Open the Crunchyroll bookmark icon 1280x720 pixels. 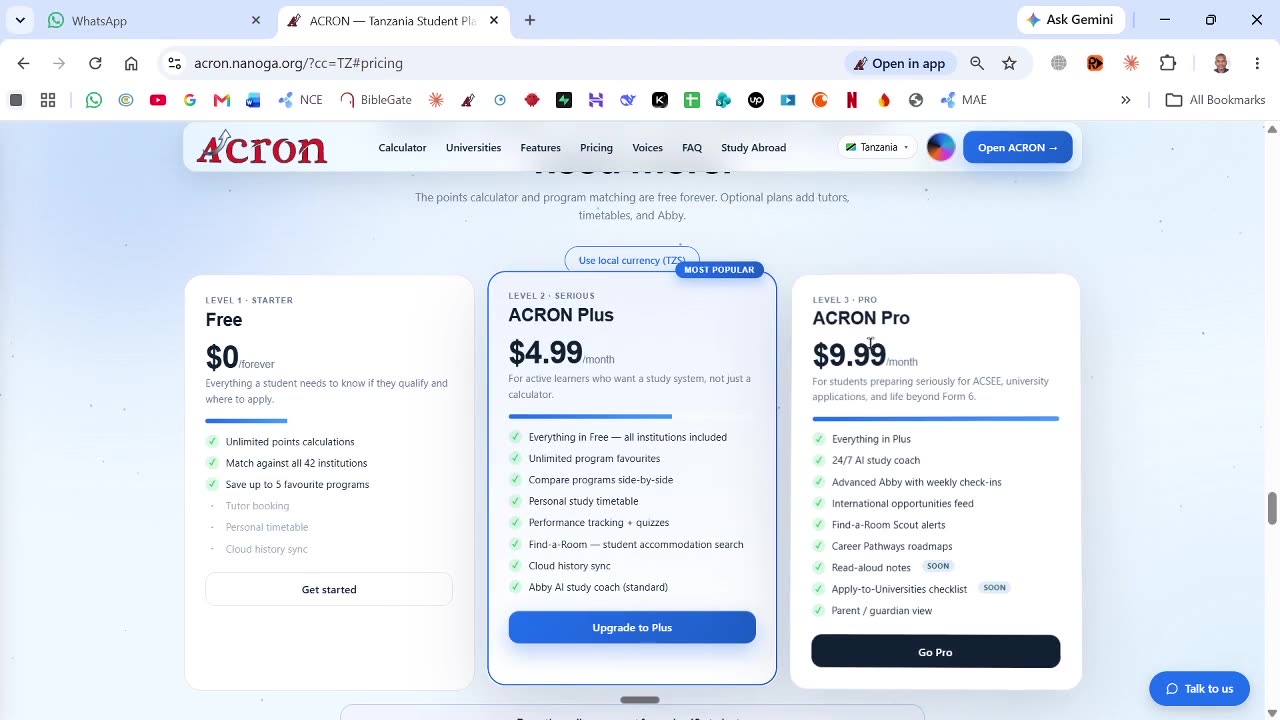pyautogui.click(x=820, y=100)
